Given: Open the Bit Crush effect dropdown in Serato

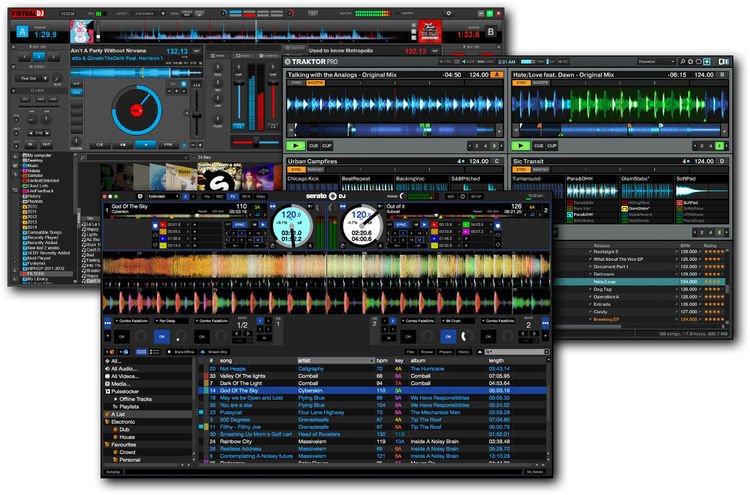Looking at the screenshot, I should click(x=458, y=320).
